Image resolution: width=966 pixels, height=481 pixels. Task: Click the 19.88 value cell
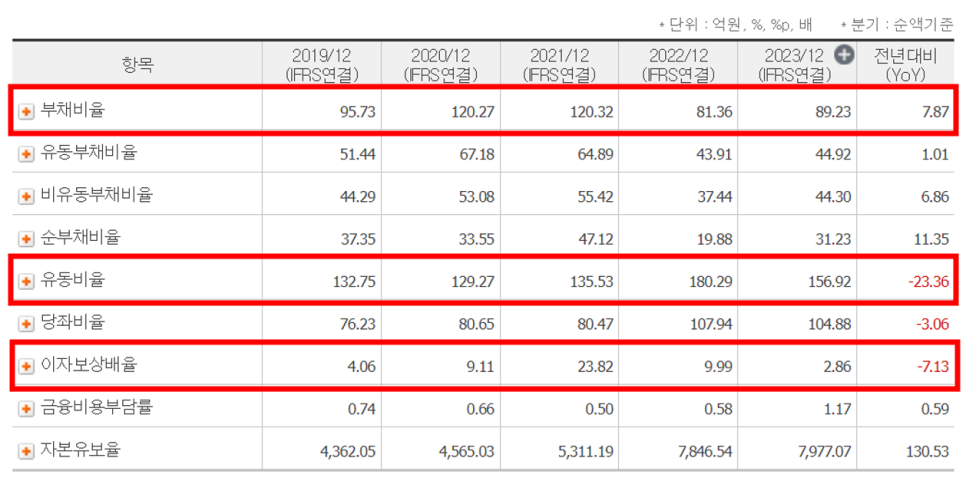pyautogui.click(x=713, y=239)
